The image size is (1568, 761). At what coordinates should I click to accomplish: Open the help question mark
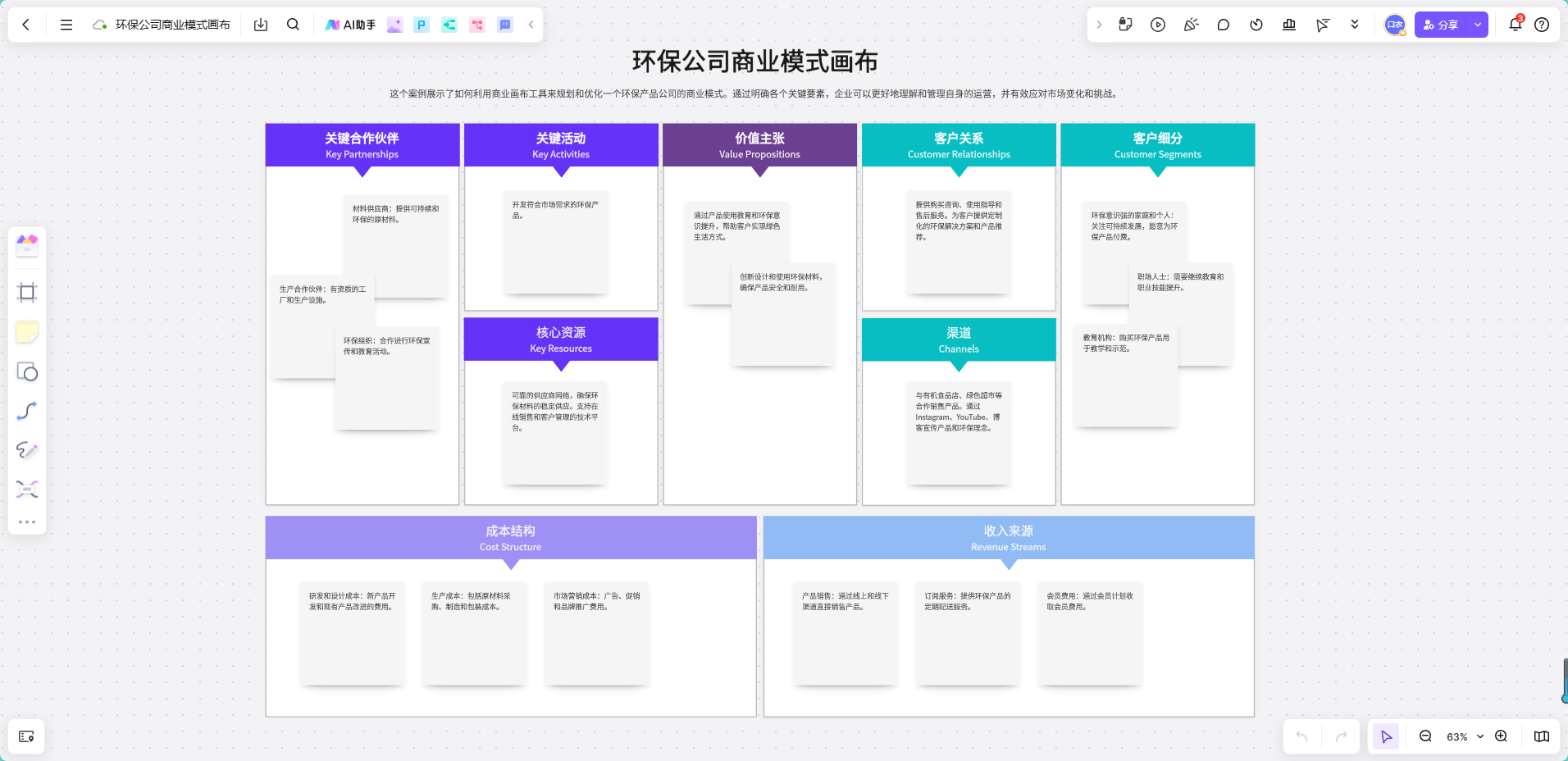1542,25
